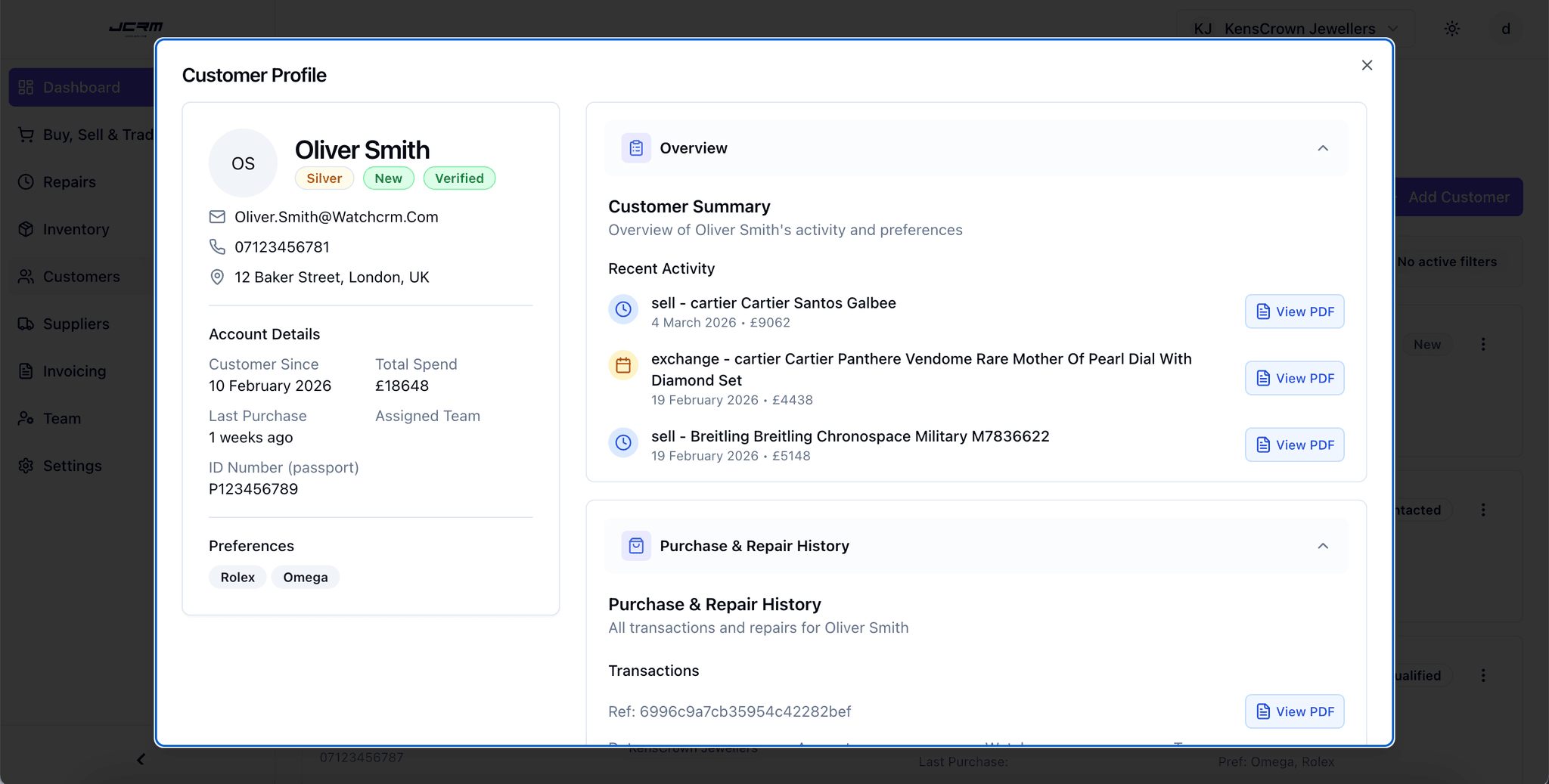
Task: Open the Repairs section in the sidebar
Action: pyautogui.click(x=25, y=181)
